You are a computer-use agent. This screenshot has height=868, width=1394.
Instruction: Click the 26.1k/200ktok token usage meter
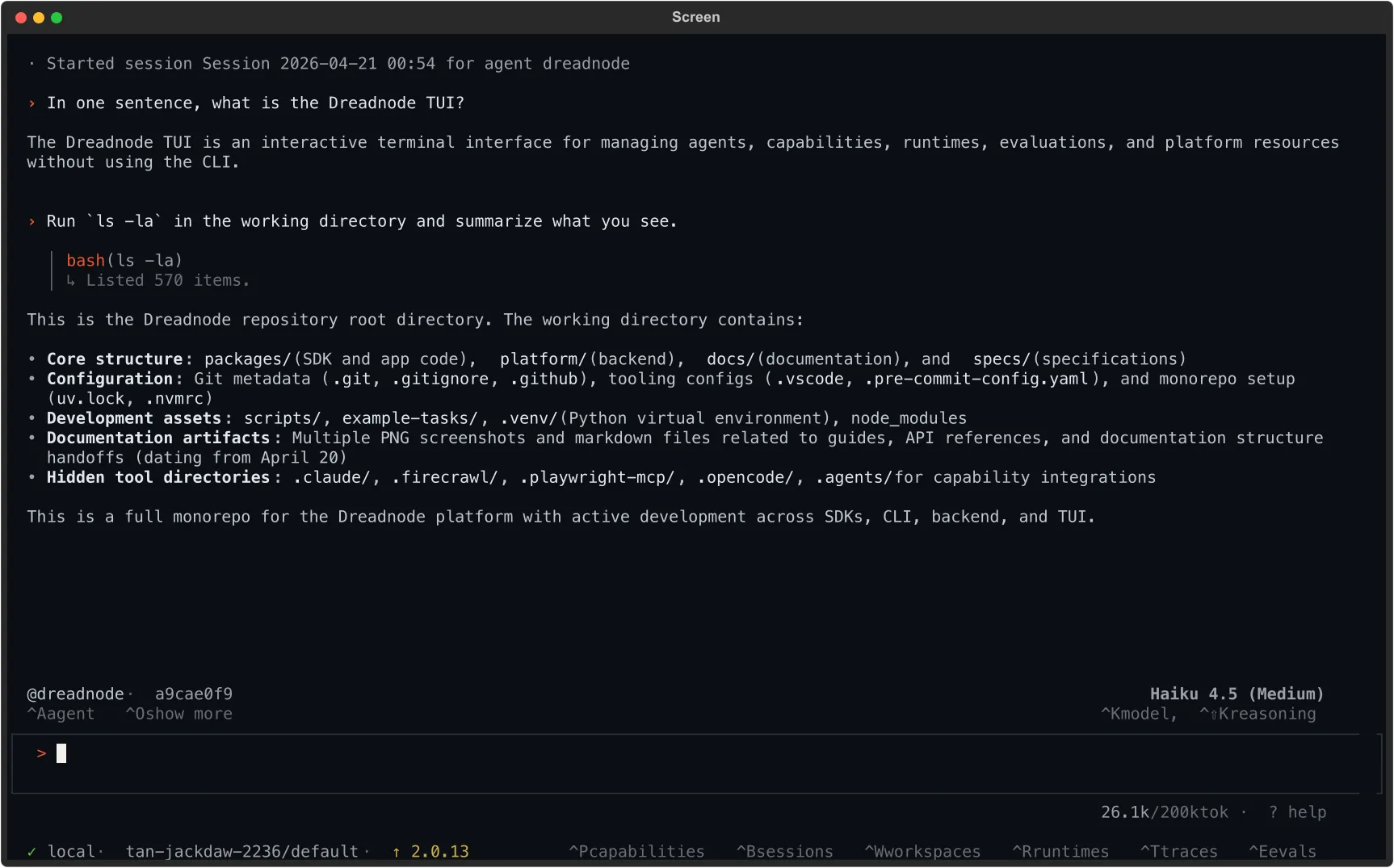pyautogui.click(x=1164, y=812)
